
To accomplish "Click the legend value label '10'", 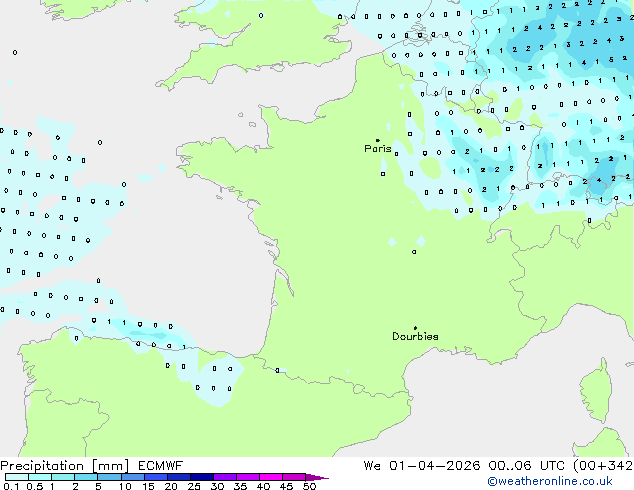I will tap(125, 486).
